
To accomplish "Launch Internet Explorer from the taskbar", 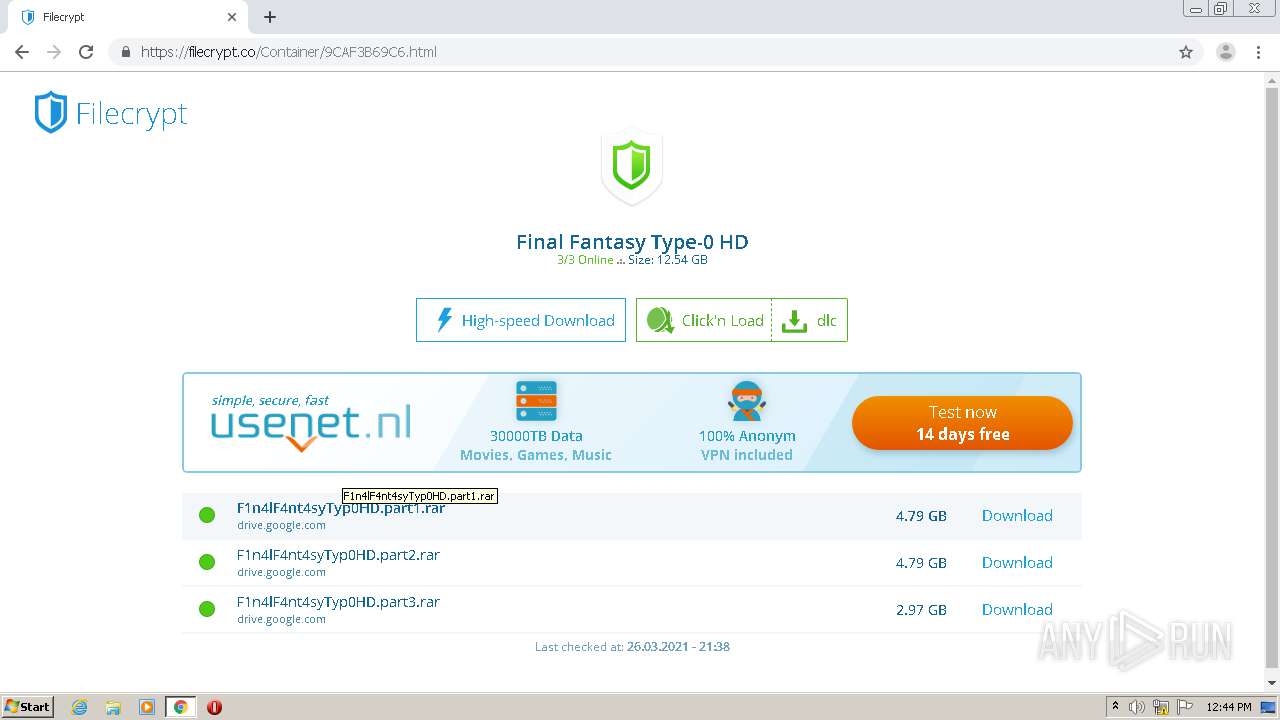I will [x=79, y=707].
